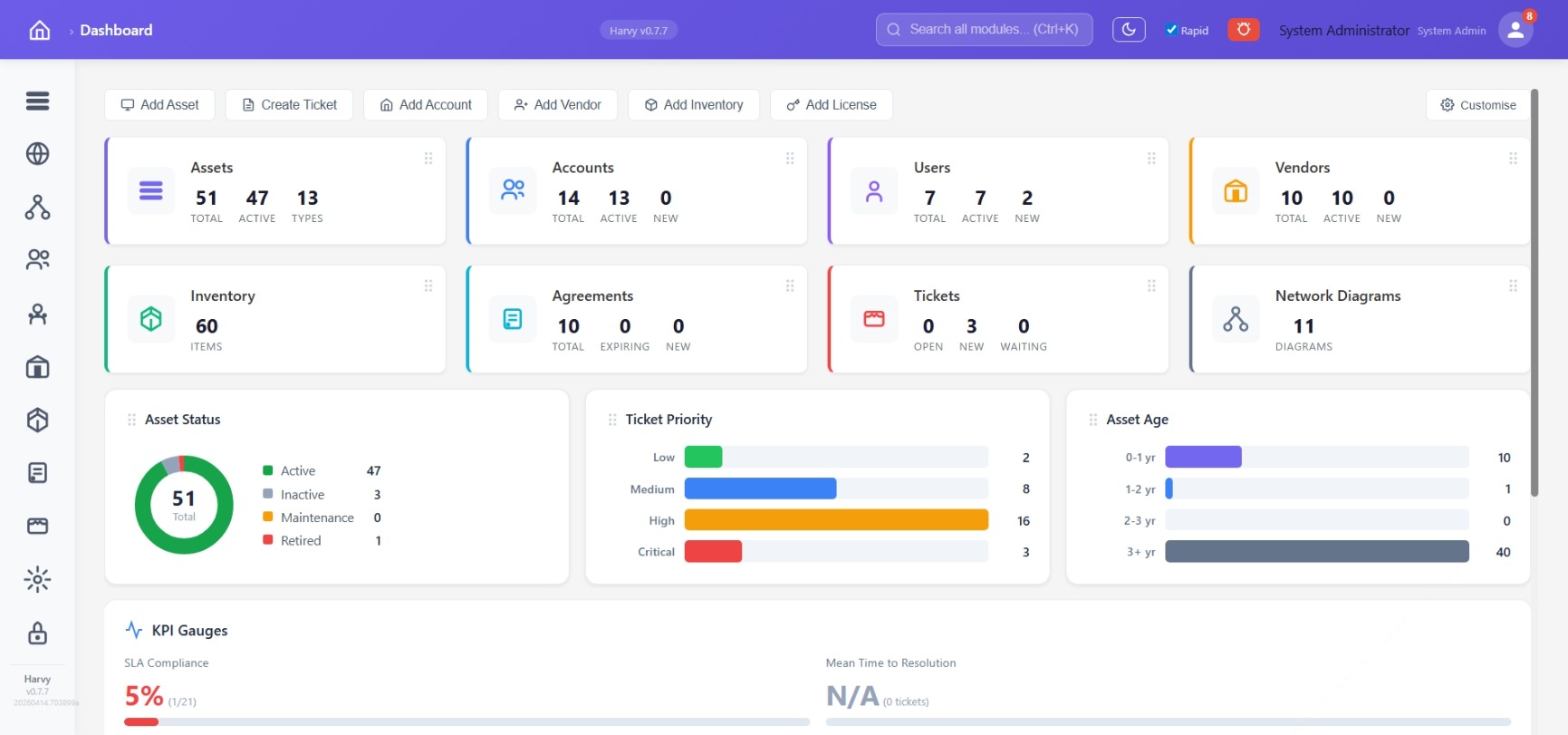
Task: Click the Agreements card icon
Action: point(513,319)
